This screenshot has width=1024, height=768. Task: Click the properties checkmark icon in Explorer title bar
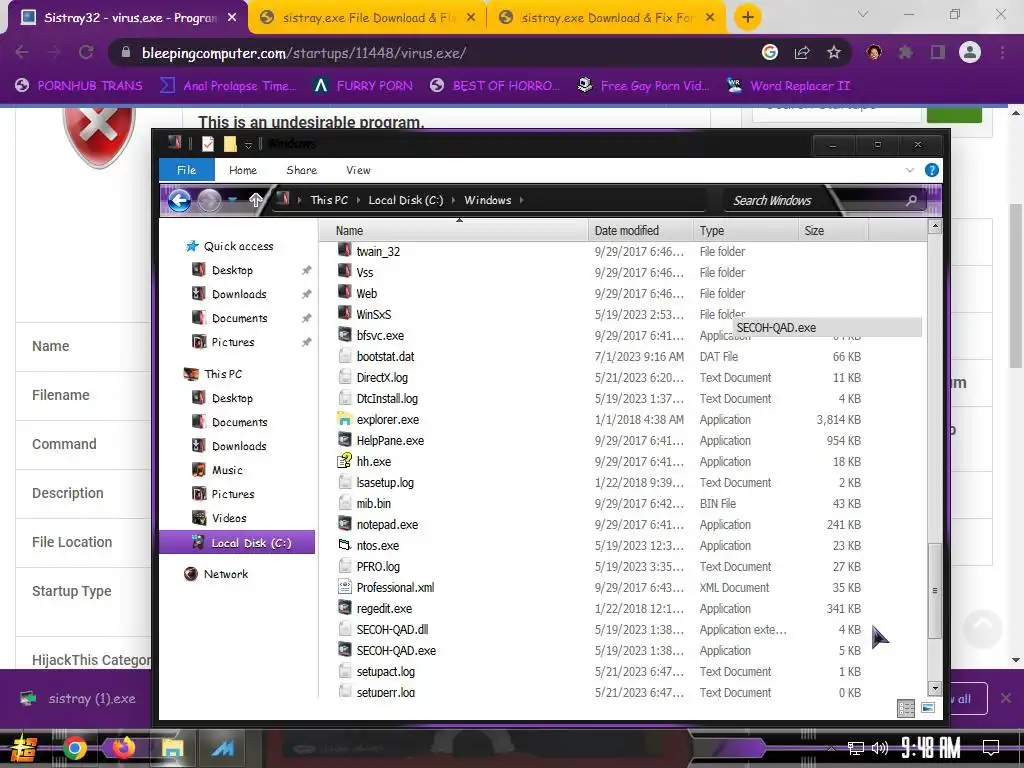coord(208,144)
